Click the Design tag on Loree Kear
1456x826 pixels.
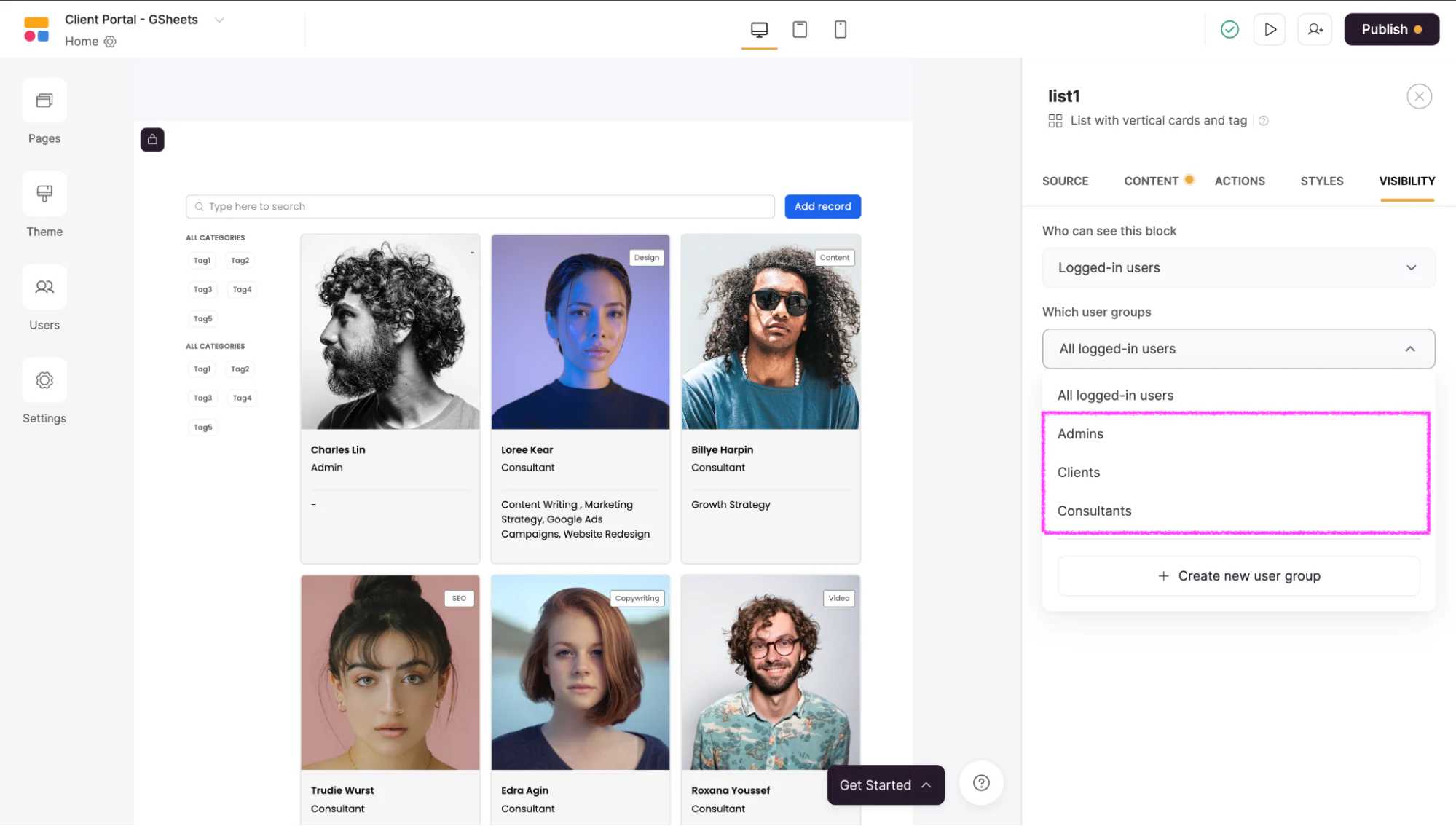pos(646,257)
